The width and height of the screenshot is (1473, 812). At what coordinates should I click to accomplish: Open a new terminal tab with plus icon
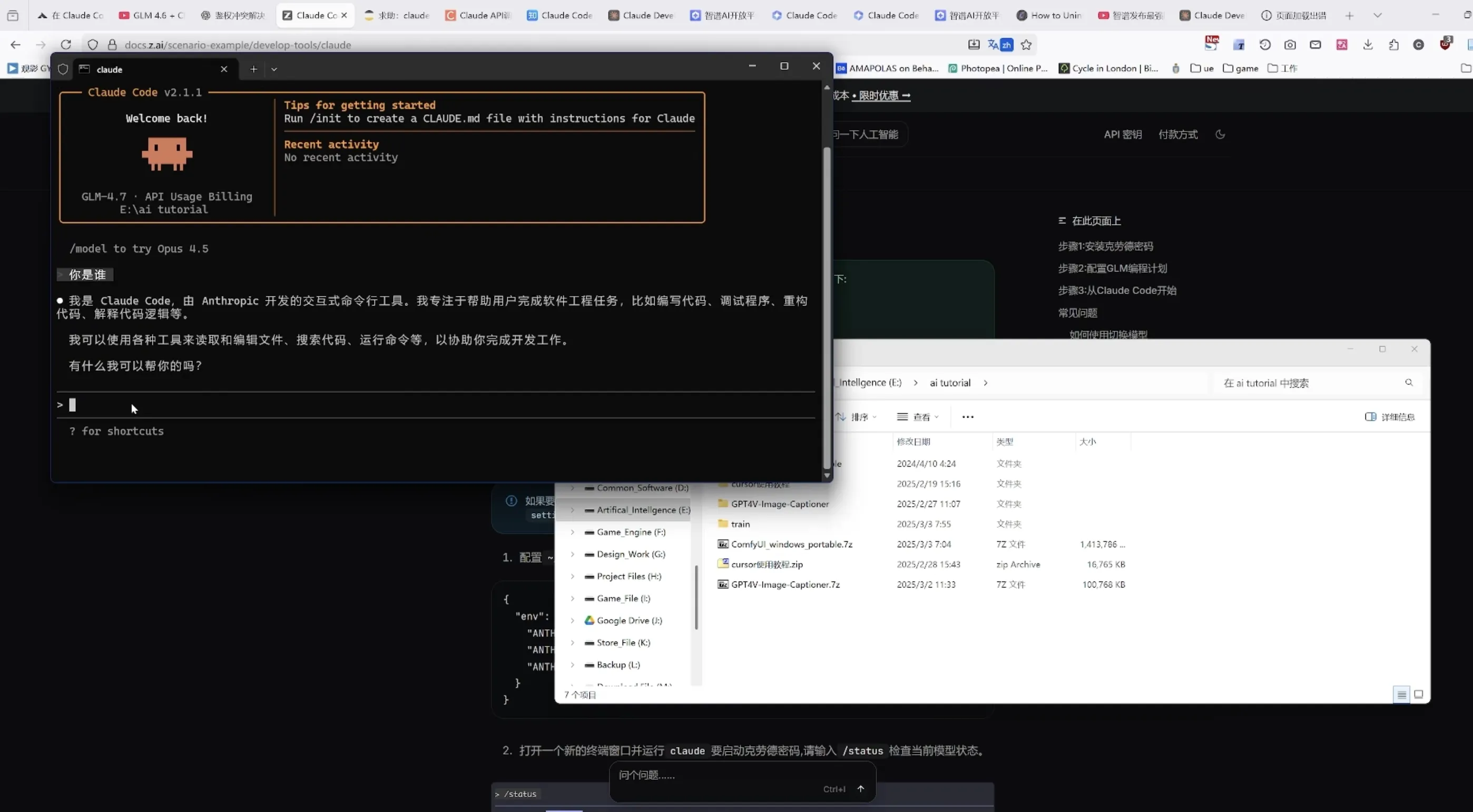tap(253, 69)
